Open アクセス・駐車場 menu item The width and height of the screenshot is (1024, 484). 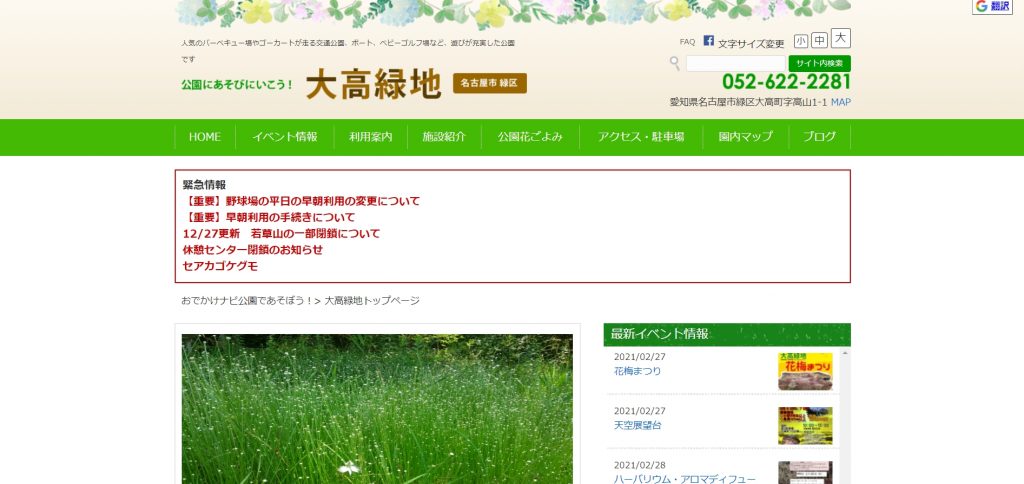pos(641,137)
